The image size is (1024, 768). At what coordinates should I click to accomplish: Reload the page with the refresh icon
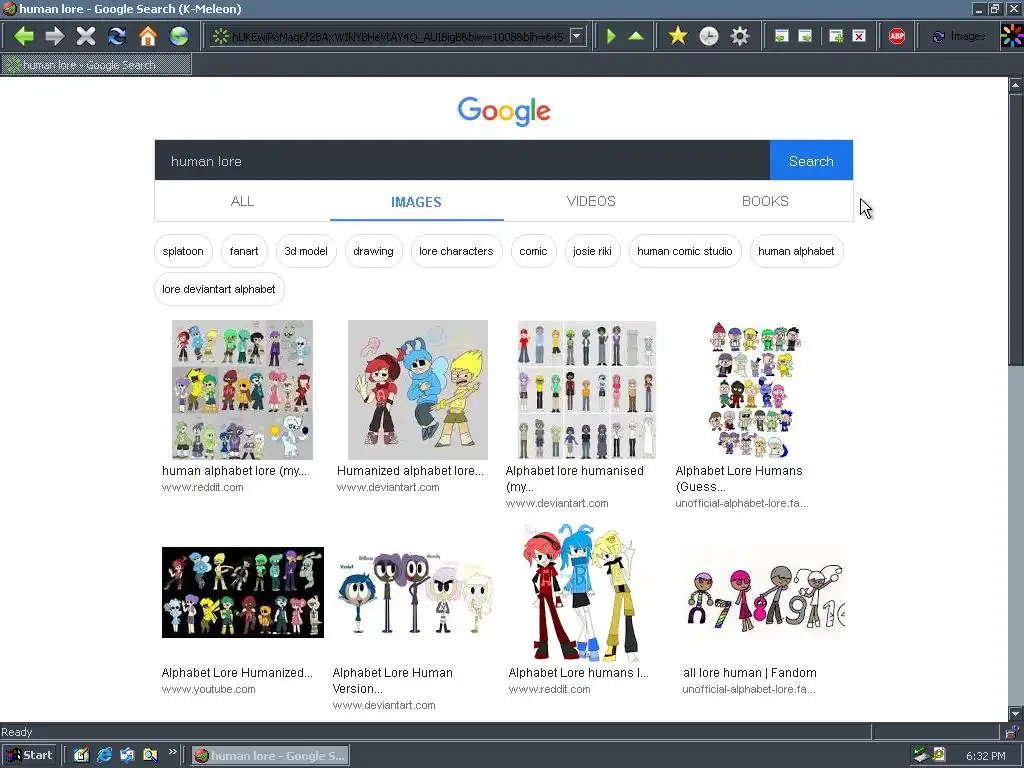click(x=117, y=36)
